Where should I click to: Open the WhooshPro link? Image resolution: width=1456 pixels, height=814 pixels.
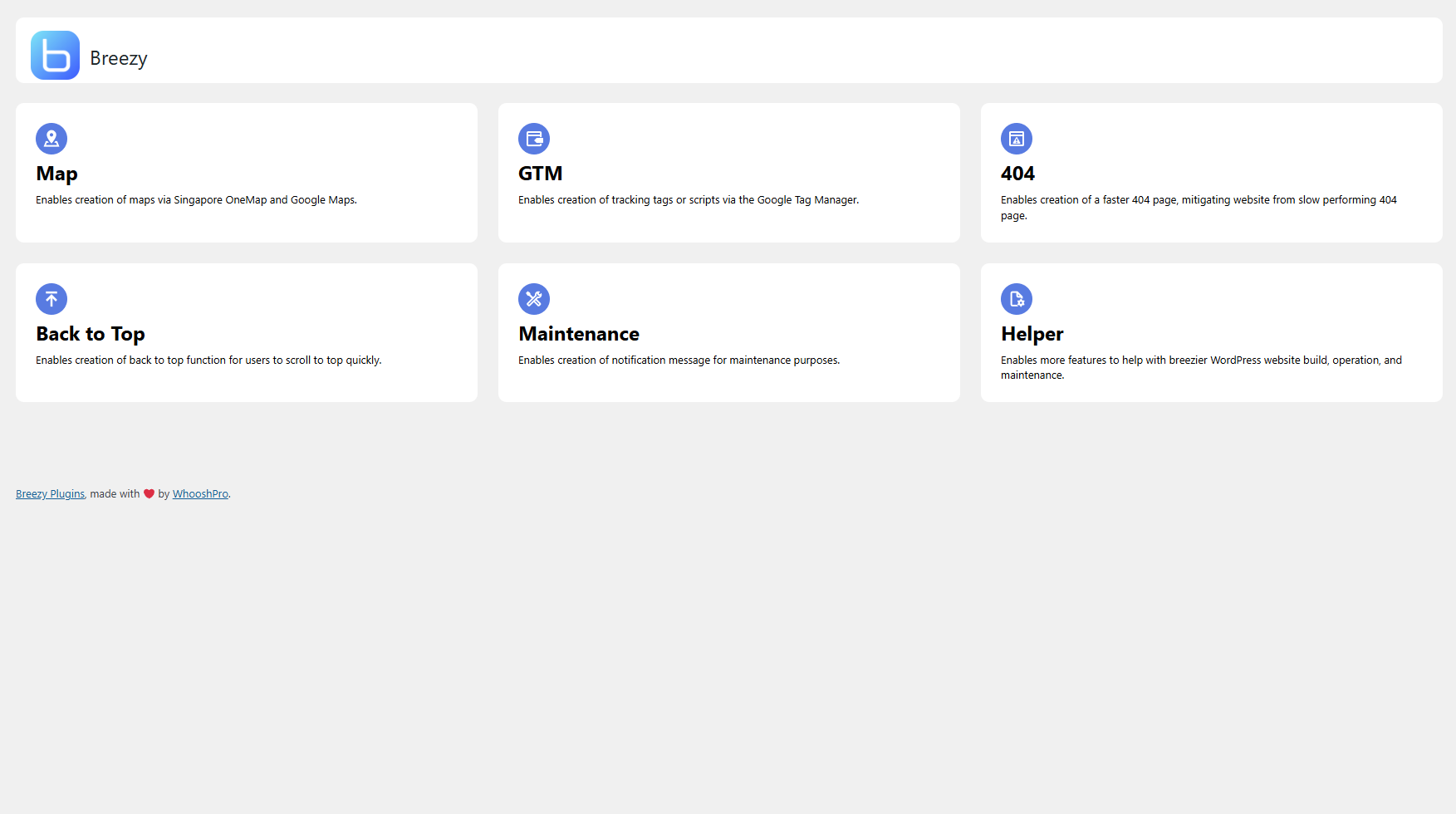pyautogui.click(x=200, y=494)
